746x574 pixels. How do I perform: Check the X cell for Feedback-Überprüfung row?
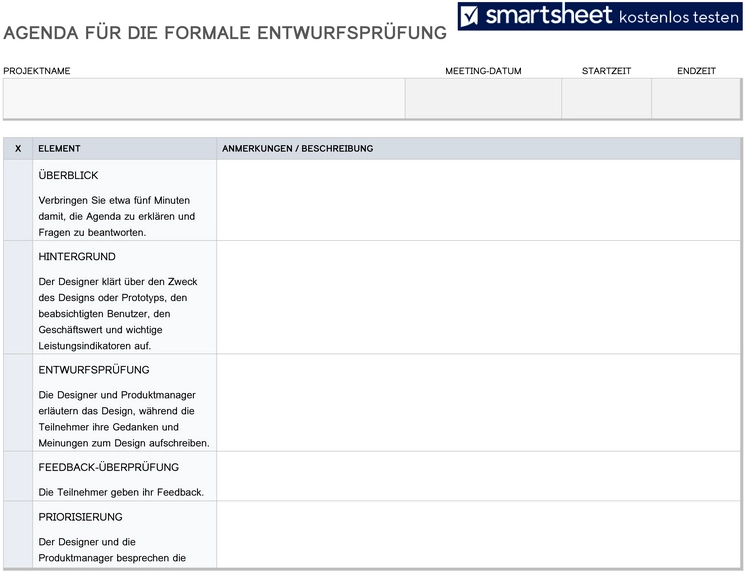(x=18, y=476)
